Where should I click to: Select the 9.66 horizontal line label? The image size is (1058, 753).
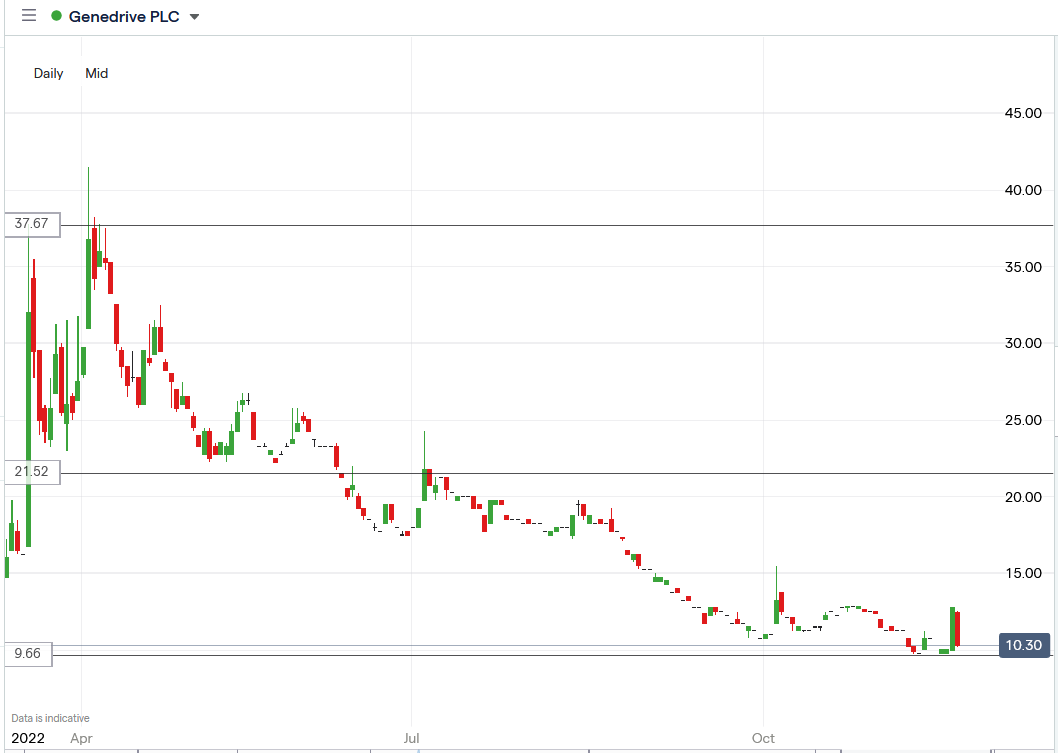(x=28, y=653)
